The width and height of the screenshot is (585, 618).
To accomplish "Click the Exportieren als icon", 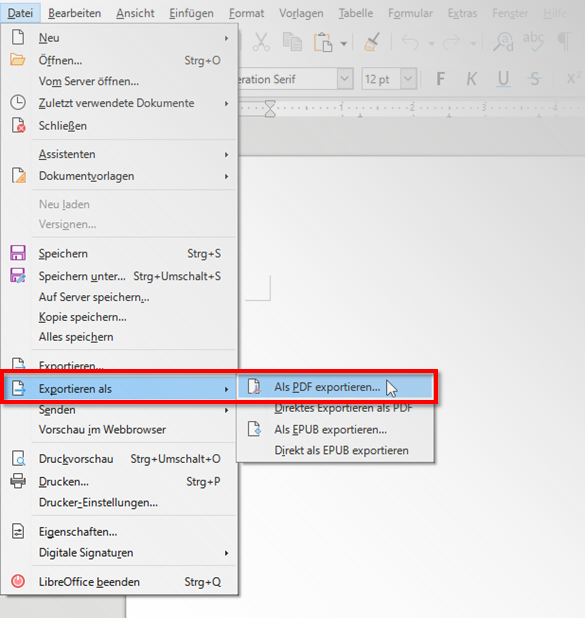I will pyautogui.click(x=18, y=388).
